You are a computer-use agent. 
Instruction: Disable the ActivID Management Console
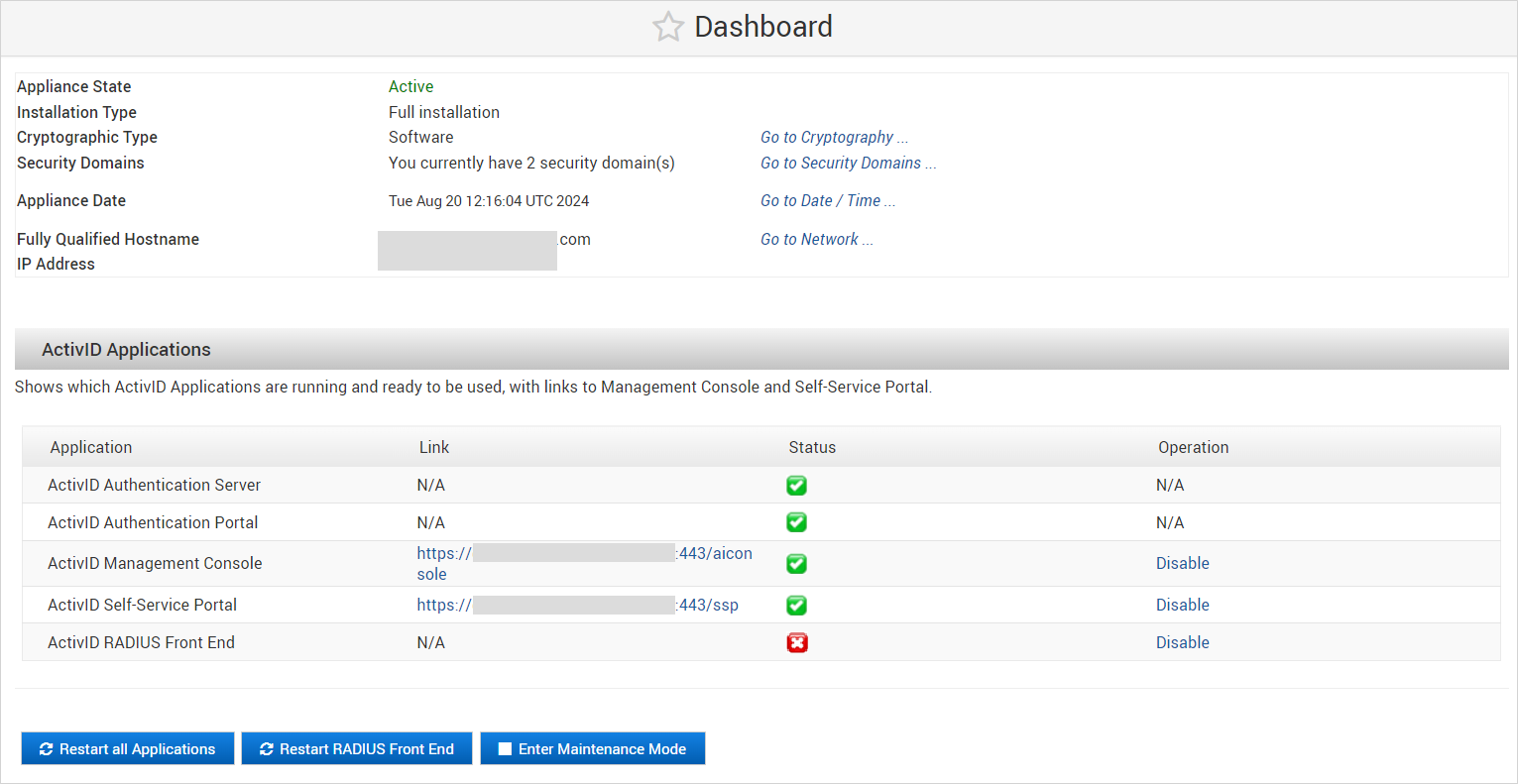coord(1182,563)
